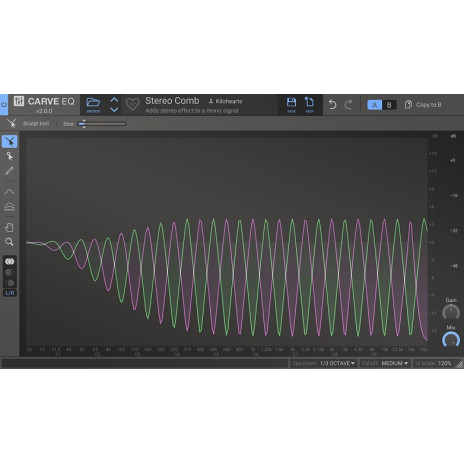Select the Hand pan tool
This screenshot has height=464, width=464.
[9, 227]
